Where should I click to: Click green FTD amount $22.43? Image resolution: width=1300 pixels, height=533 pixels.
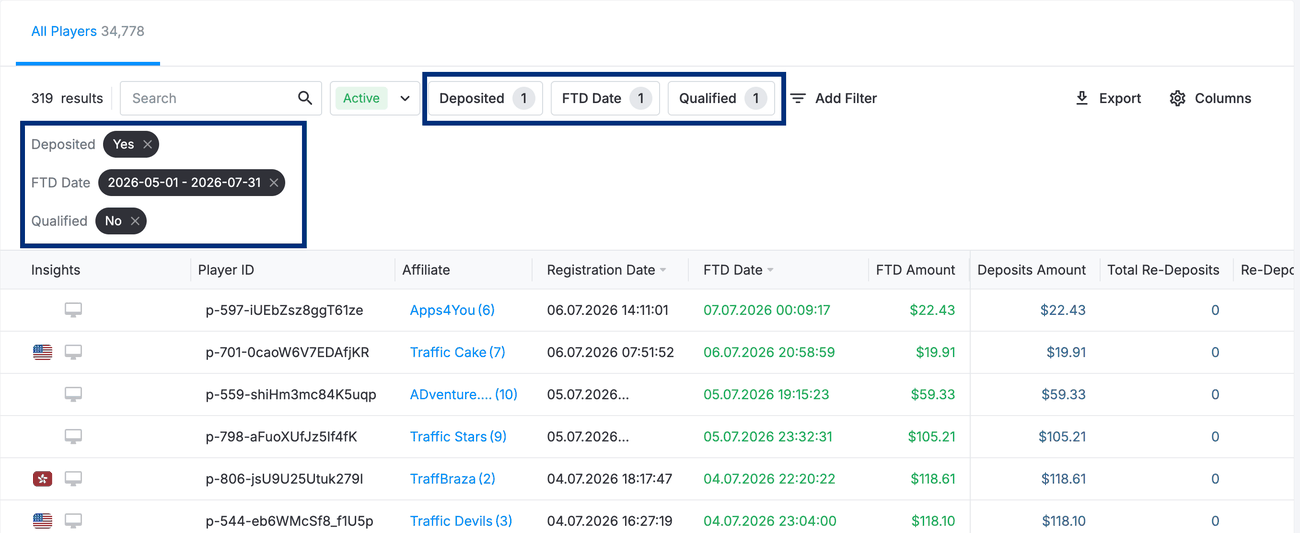(932, 310)
